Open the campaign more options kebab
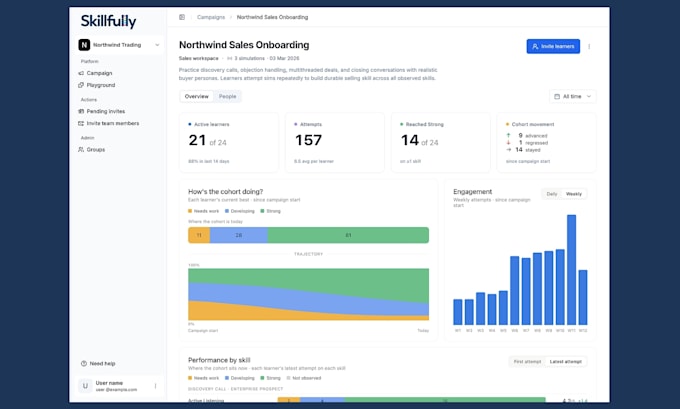 pos(589,46)
